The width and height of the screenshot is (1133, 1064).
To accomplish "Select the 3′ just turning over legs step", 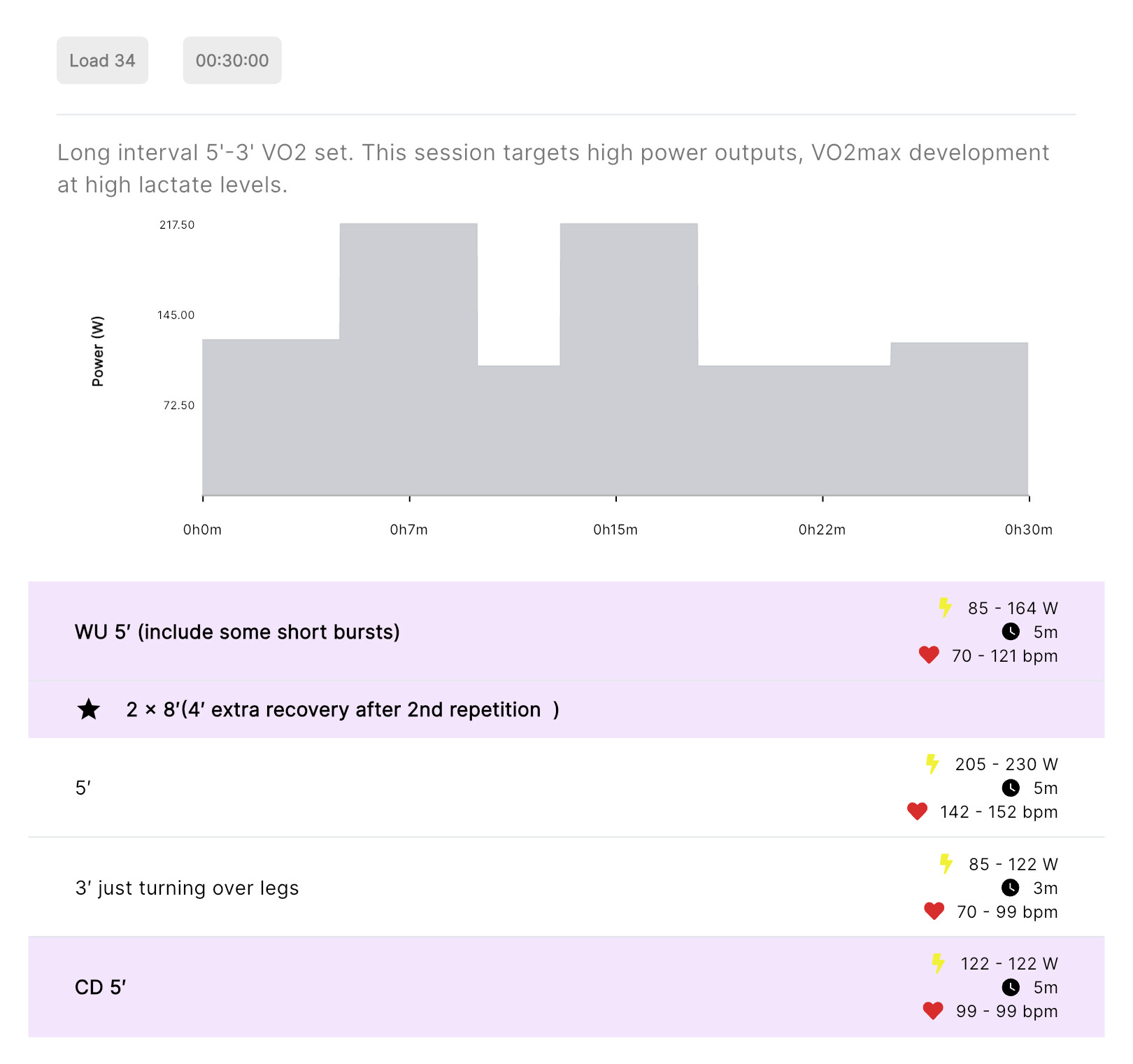I will pos(187,888).
